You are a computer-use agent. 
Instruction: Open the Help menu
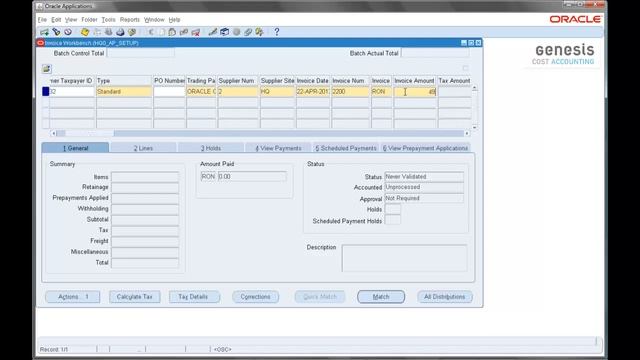(x=174, y=20)
